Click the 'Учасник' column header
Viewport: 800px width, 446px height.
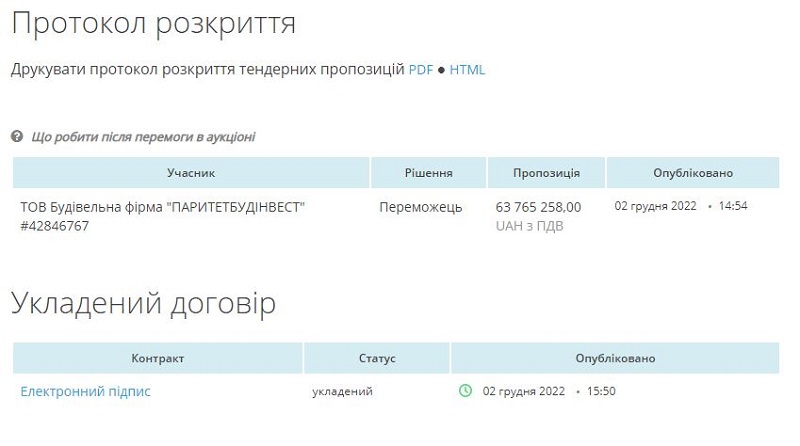tap(191, 173)
